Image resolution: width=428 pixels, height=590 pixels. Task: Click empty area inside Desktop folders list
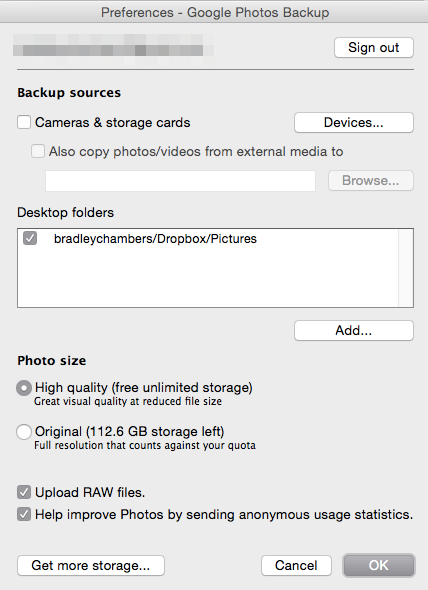coord(207,278)
